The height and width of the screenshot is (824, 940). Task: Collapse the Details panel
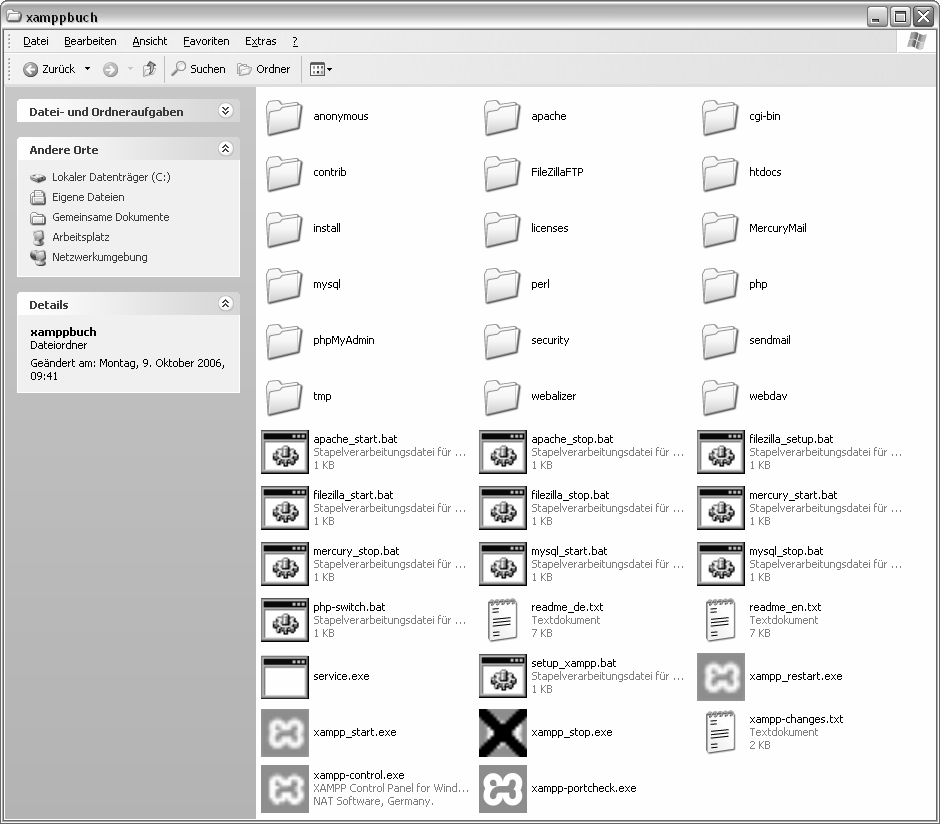pyautogui.click(x=225, y=304)
